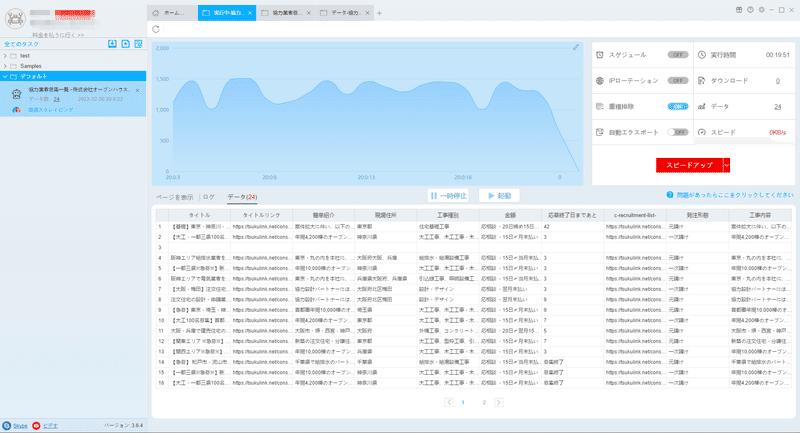The width and height of the screenshot is (800, 433).
Task: Toggle the IPローテーション switch
Action: pos(678,81)
